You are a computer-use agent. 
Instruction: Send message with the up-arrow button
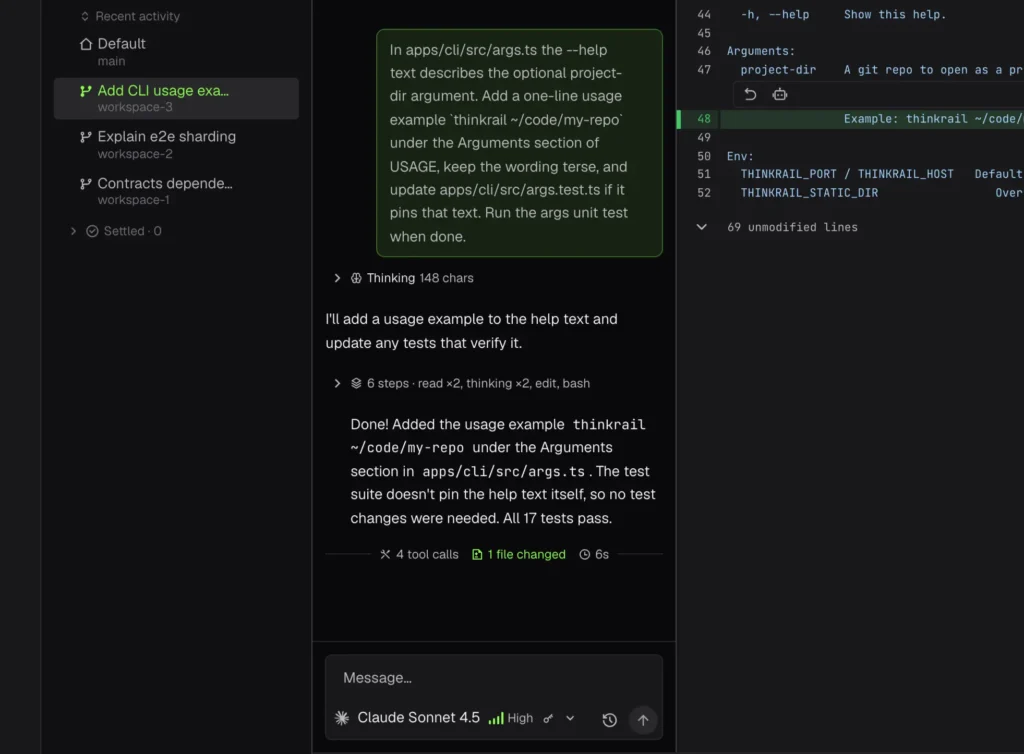(x=643, y=719)
